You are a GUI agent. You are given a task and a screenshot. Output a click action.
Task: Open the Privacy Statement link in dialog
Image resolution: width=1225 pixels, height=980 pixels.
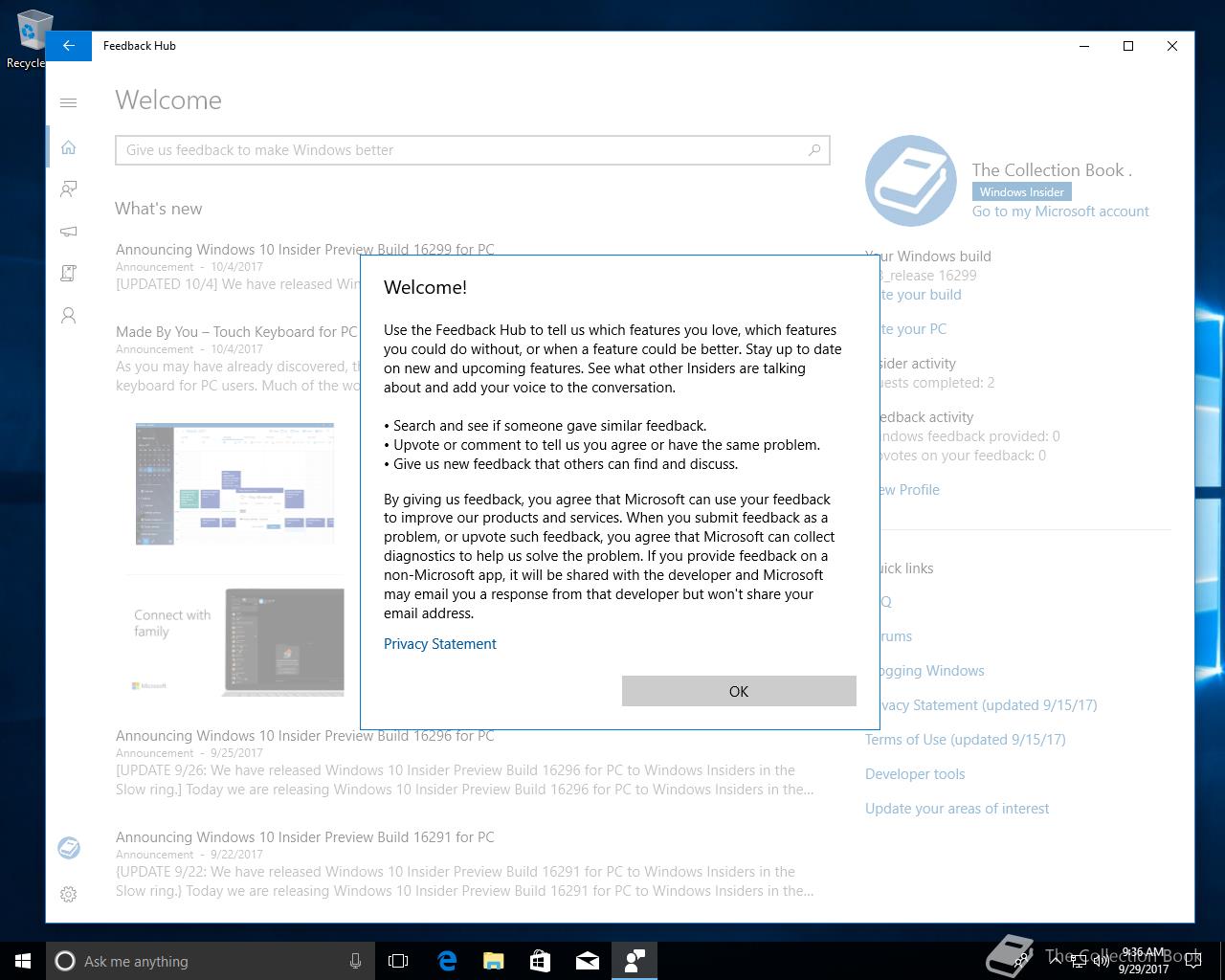point(440,644)
